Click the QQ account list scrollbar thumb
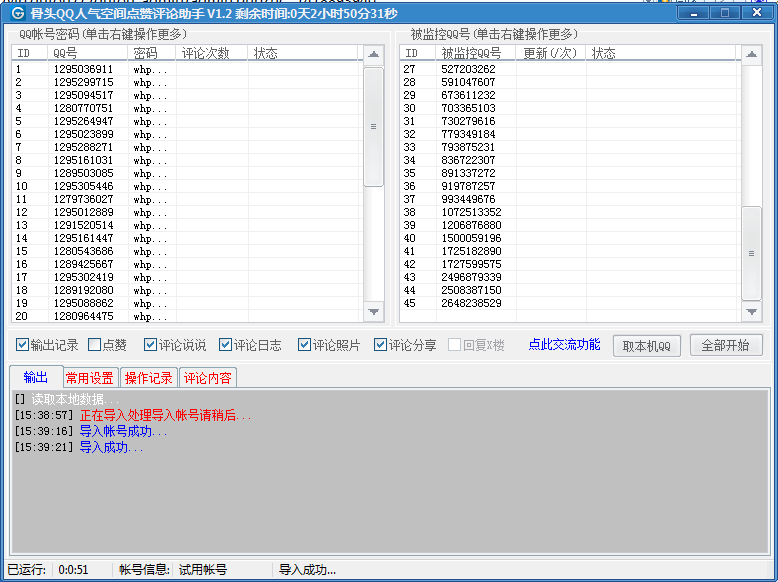The image size is (778, 582). click(374, 127)
